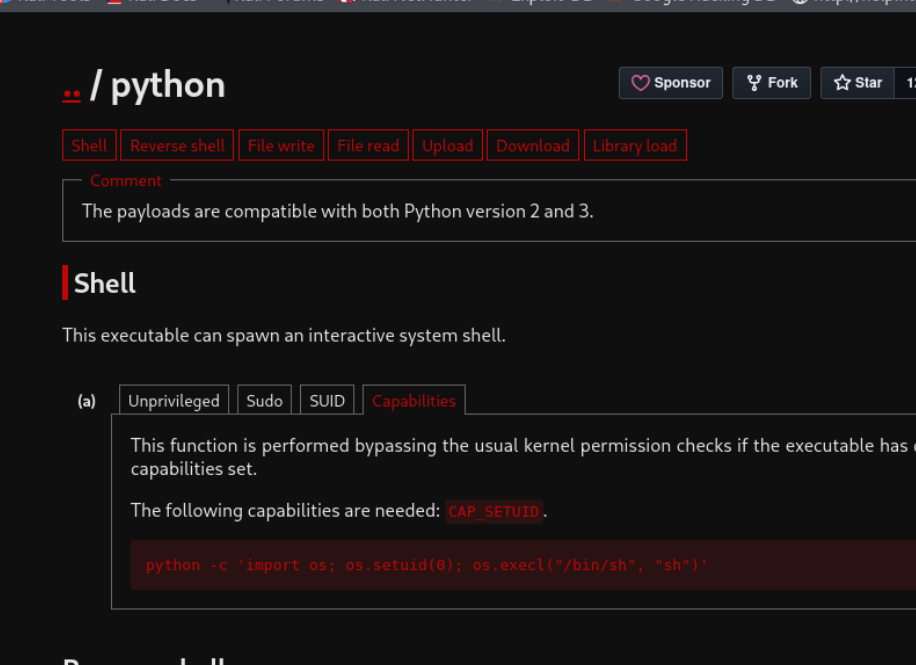The image size is (916, 665).
Task: Click the python page title
Action: (x=168, y=86)
